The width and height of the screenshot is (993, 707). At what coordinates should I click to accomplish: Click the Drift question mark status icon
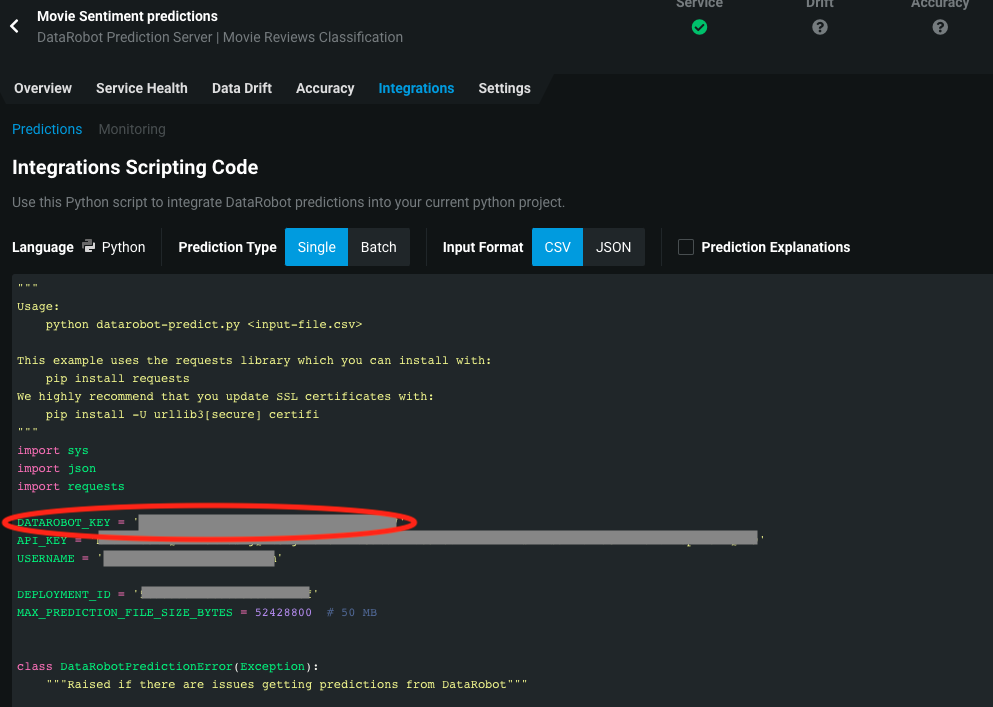[819, 27]
